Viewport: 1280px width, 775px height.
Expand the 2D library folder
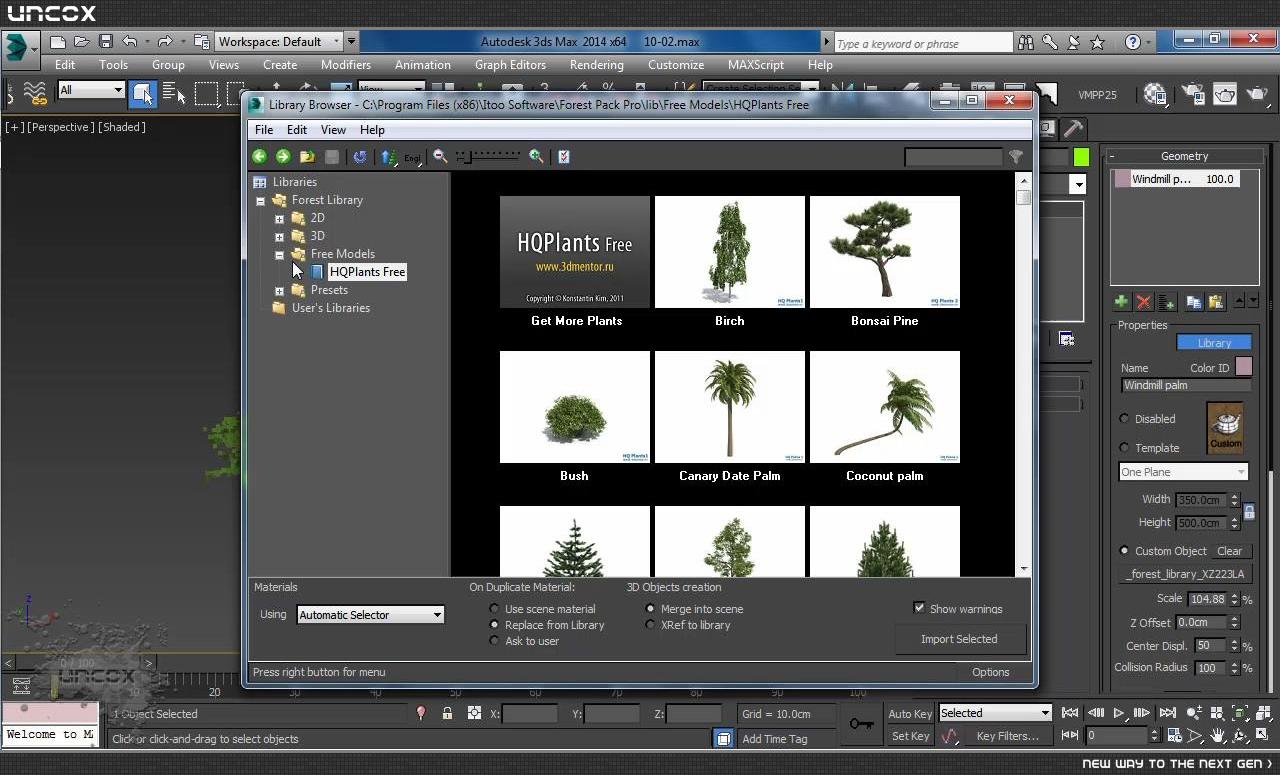(279, 218)
